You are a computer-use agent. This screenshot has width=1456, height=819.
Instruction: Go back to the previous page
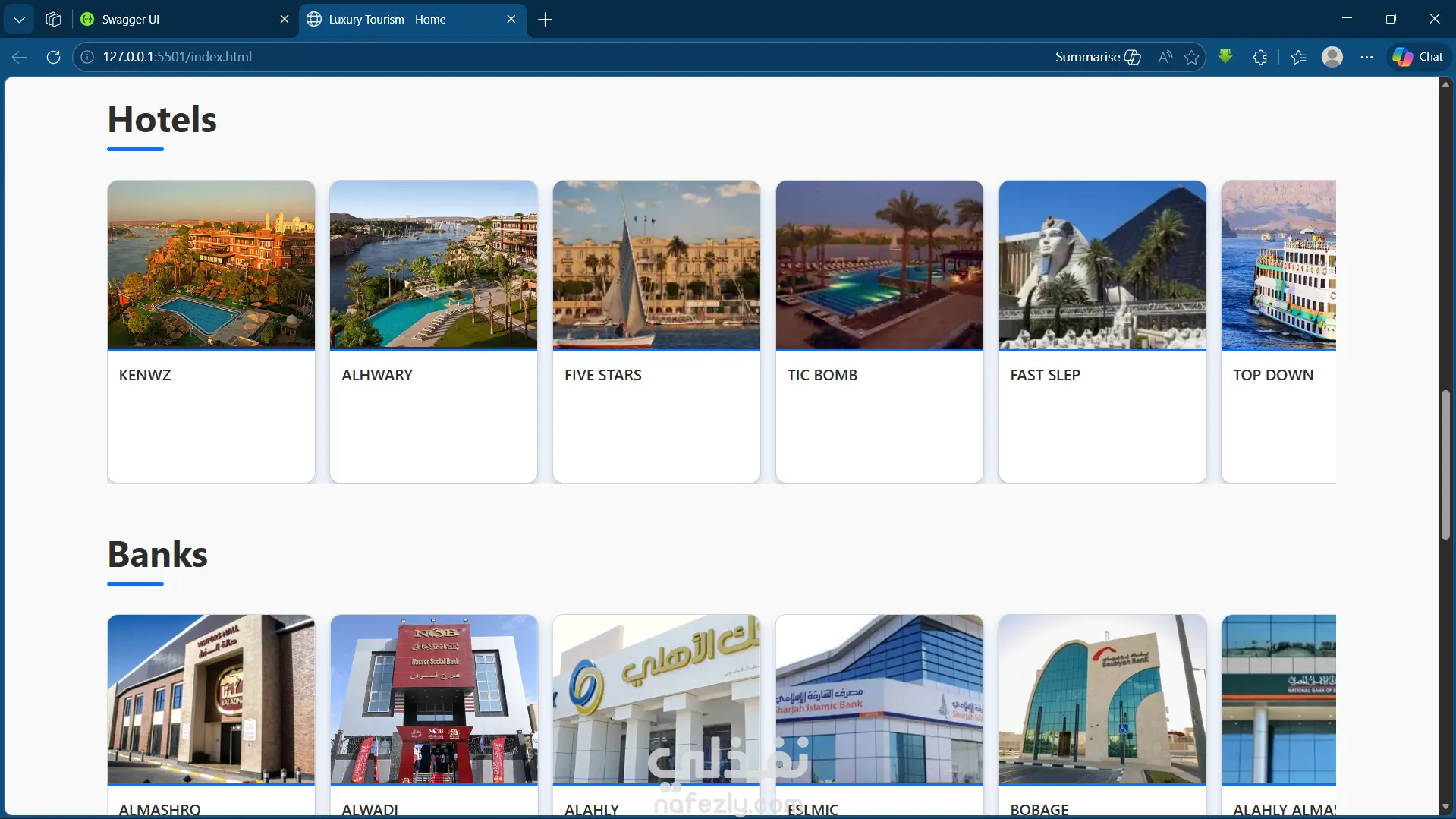20,57
